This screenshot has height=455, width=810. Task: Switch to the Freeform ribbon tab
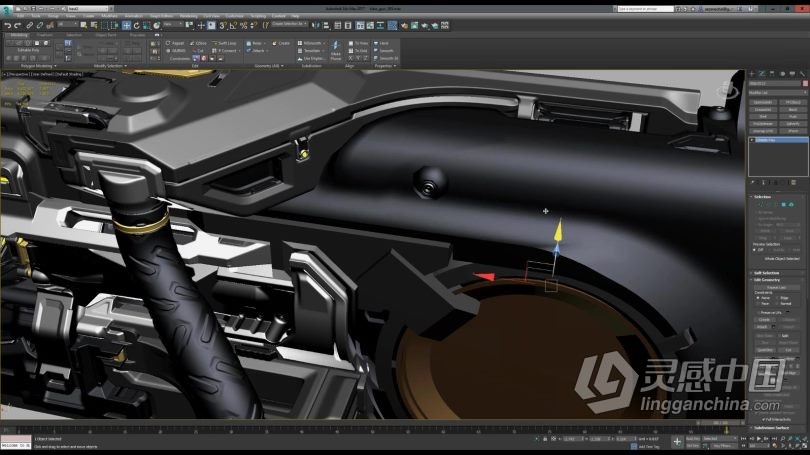(44, 35)
